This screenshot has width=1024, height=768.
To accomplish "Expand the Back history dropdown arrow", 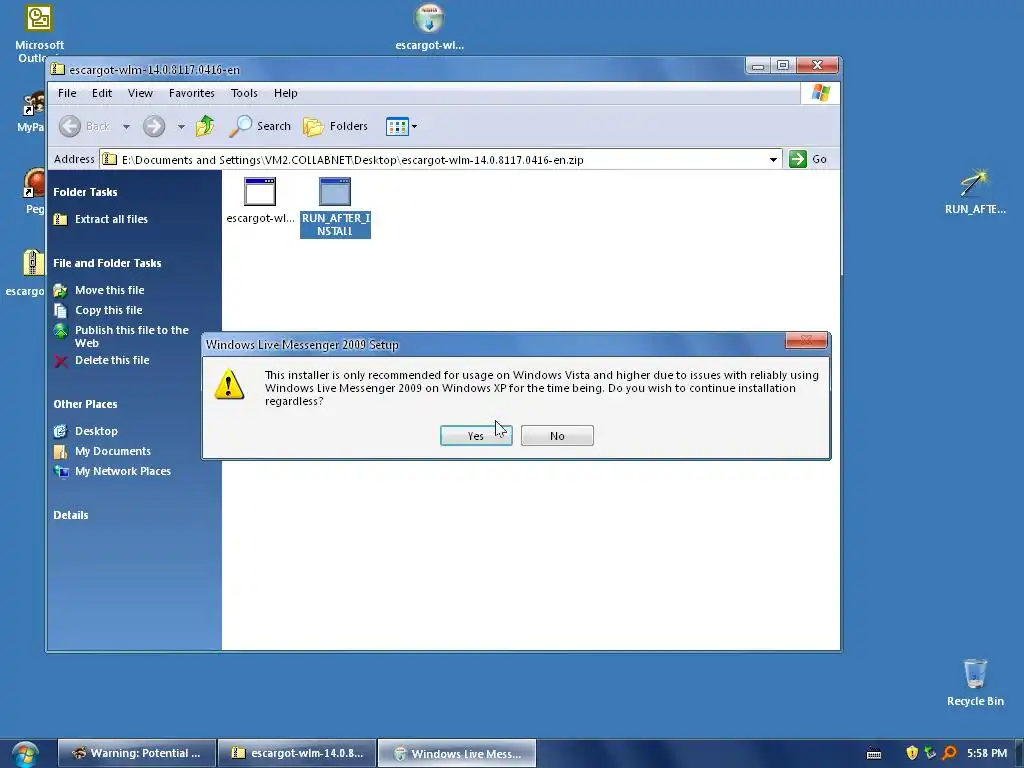I will (126, 127).
